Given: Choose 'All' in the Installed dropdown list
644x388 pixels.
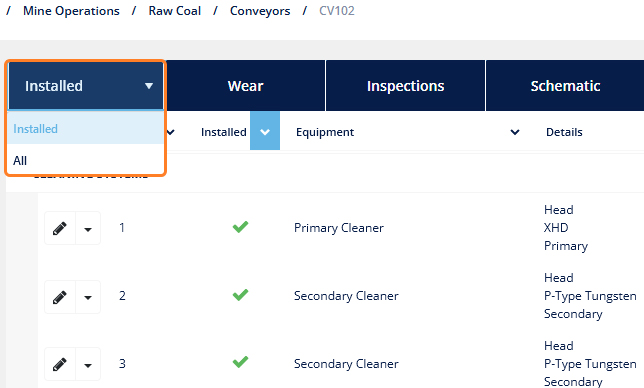Looking at the screenshot, I should (x=86, y=160).
